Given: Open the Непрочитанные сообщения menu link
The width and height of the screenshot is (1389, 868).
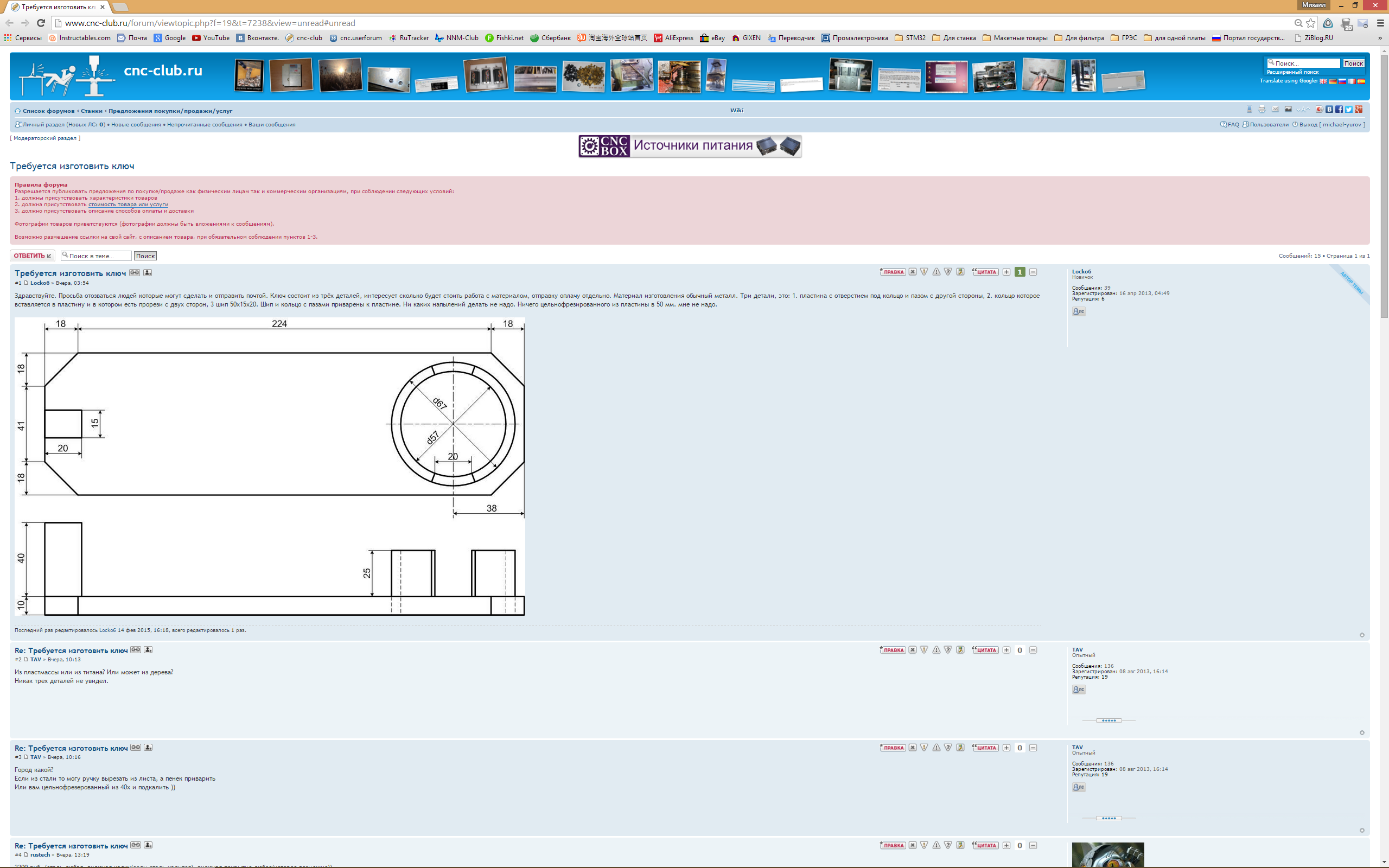Looking at the screenshot, I should (205, 125).
